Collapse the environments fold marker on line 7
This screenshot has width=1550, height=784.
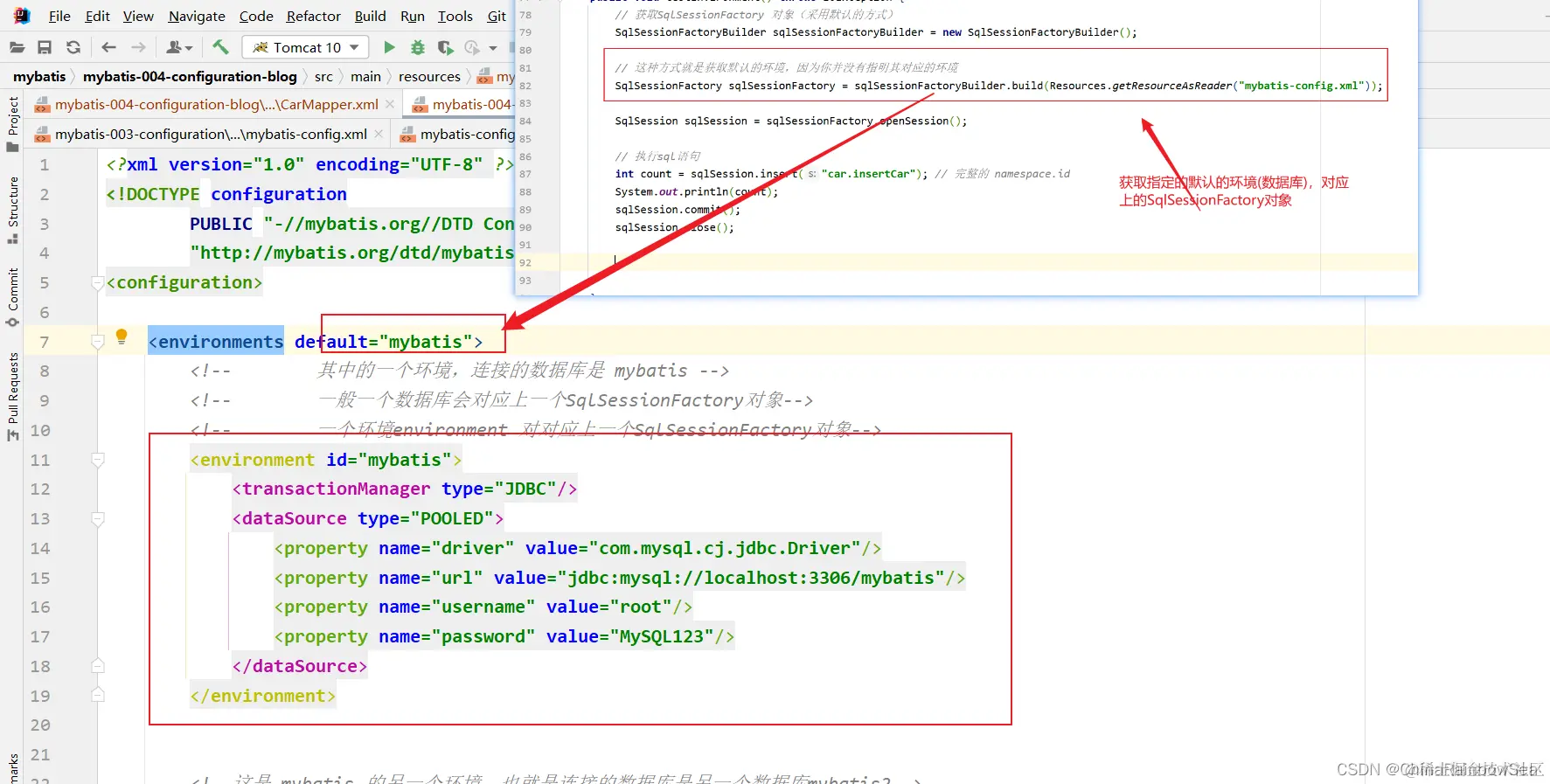[98, 343]
